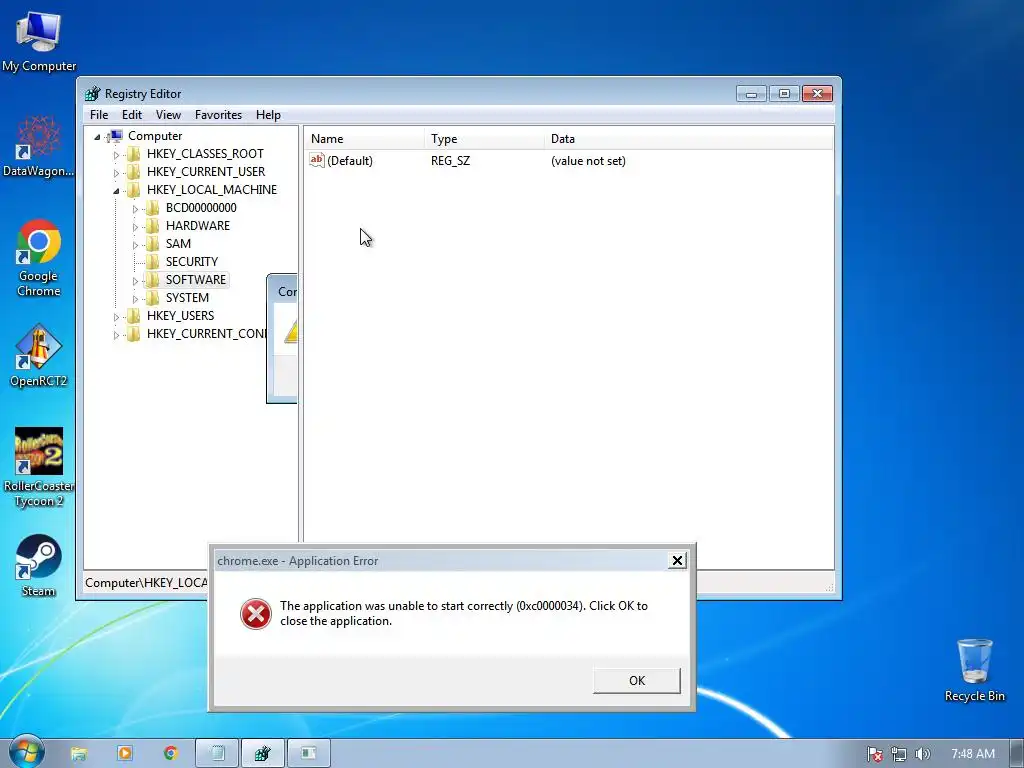Select the HKEY_LOCAL_MACHINE key
Viewport: 1024px width, 768px height.
tap(212, 190)
